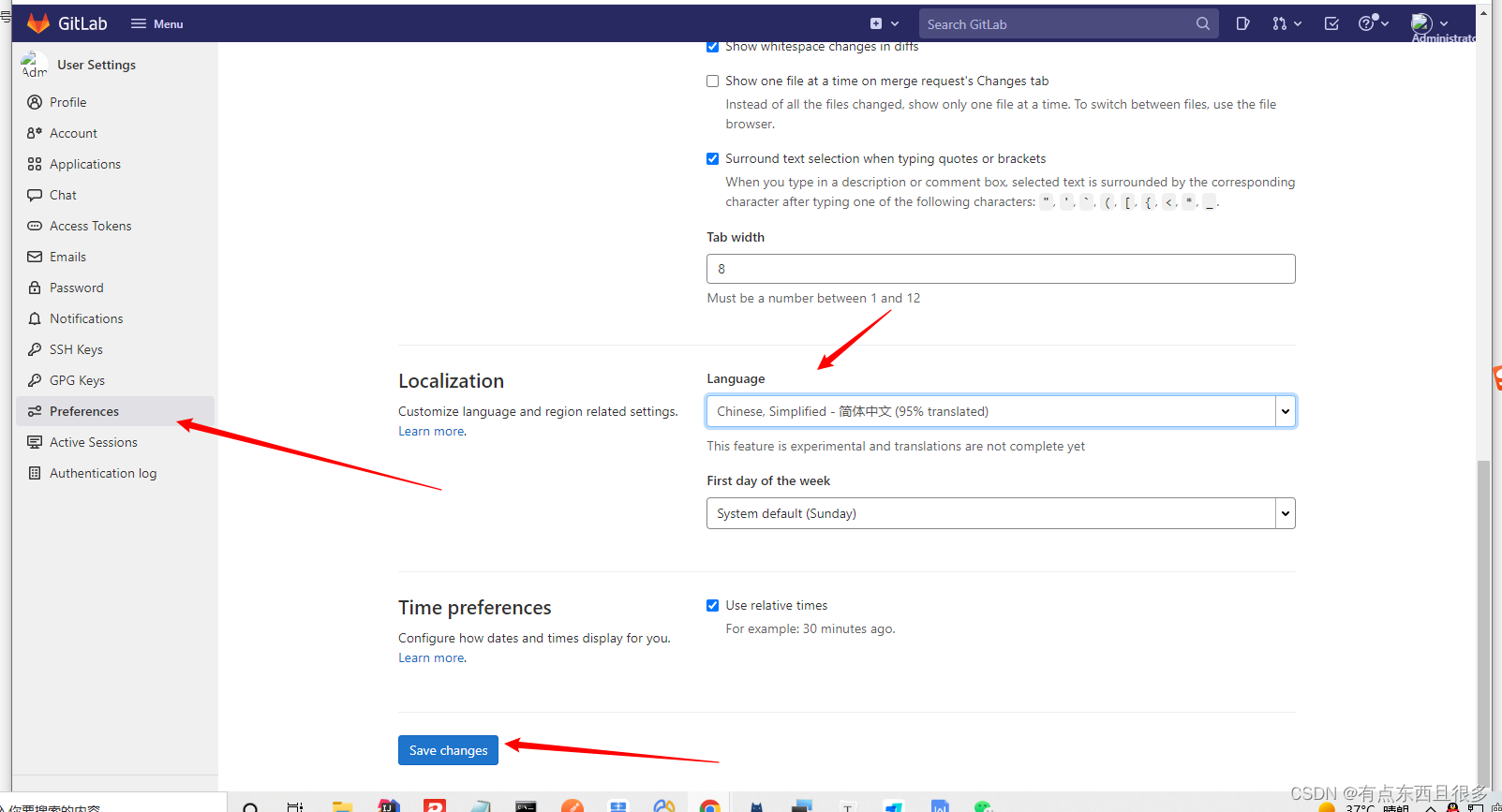The width and height of the screenshot is (1502, 812).
Task: Click the magnifier icon in search box
Action: [1202, 23]
